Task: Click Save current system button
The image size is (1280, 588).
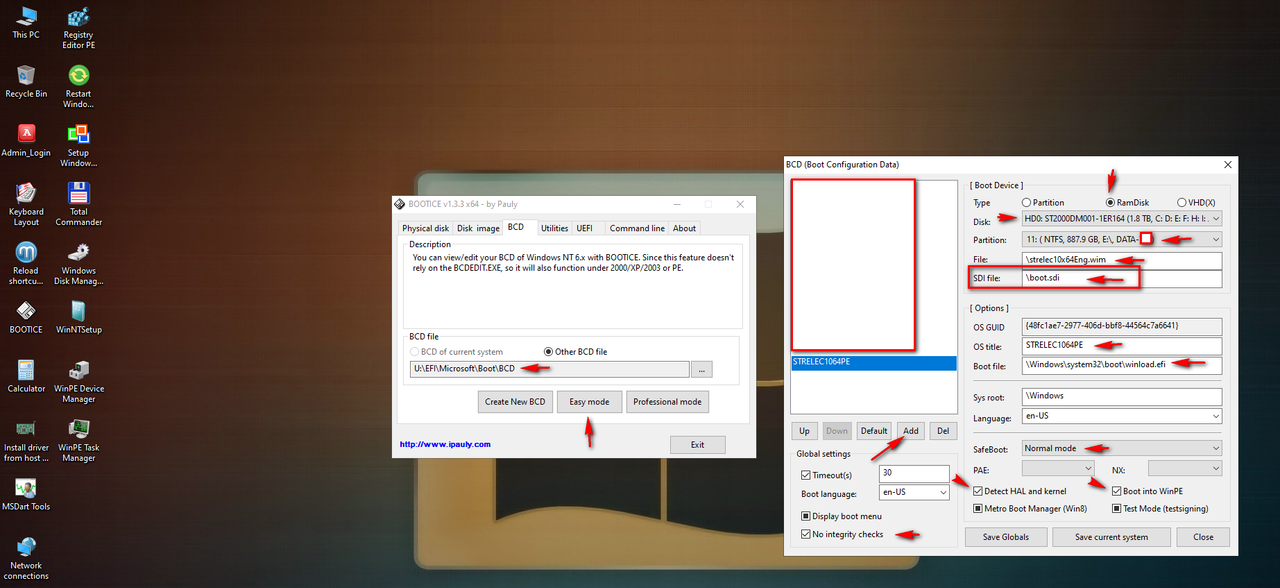Action: pos(1112,537)
